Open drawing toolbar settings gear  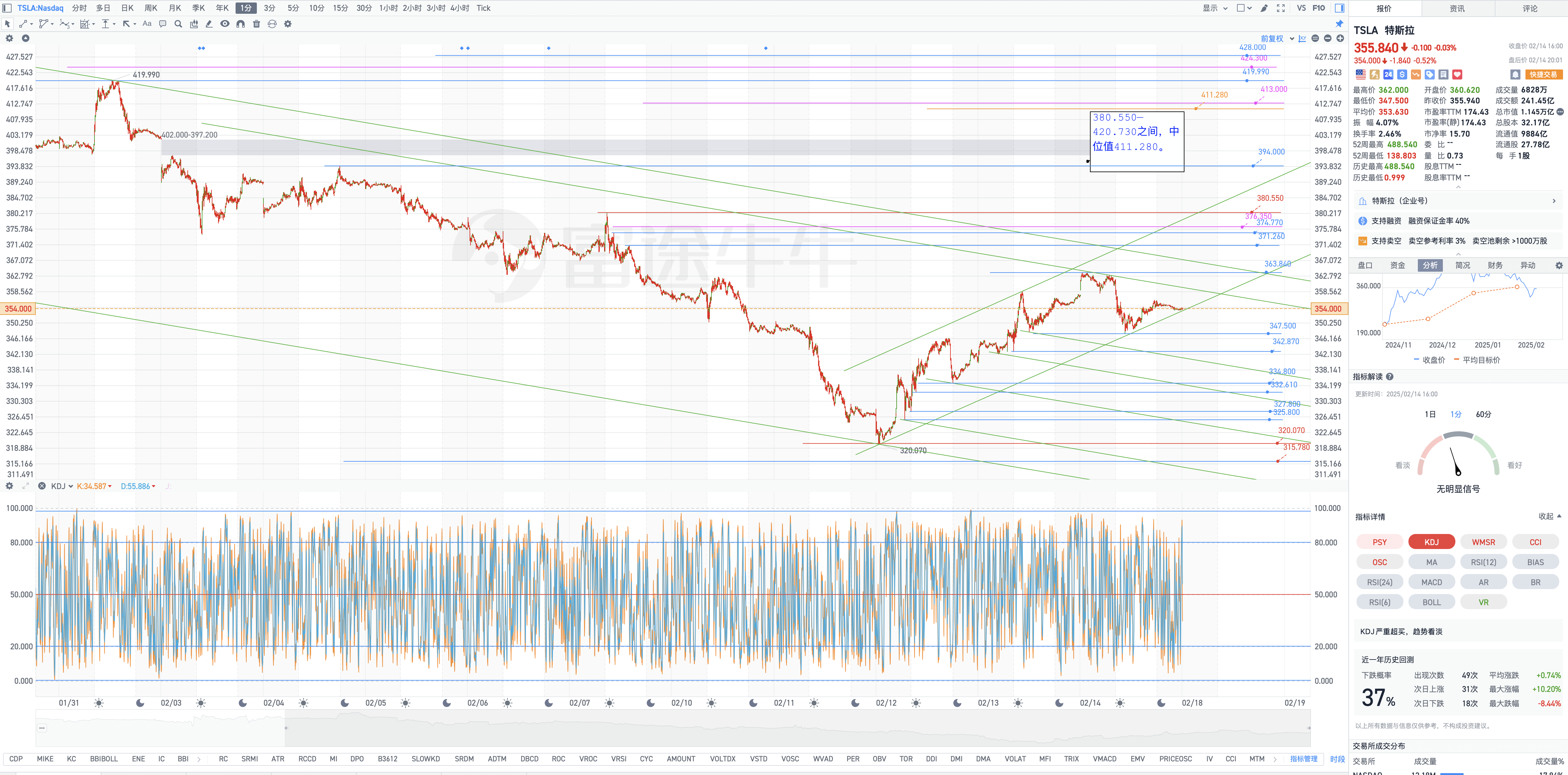pyautogui.click(x=288, y=24)
